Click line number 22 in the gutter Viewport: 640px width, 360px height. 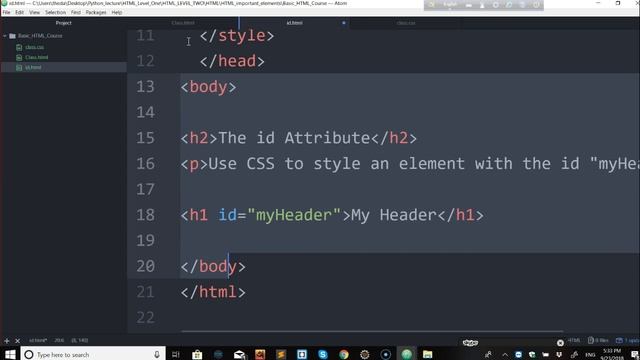click(145, 318)
